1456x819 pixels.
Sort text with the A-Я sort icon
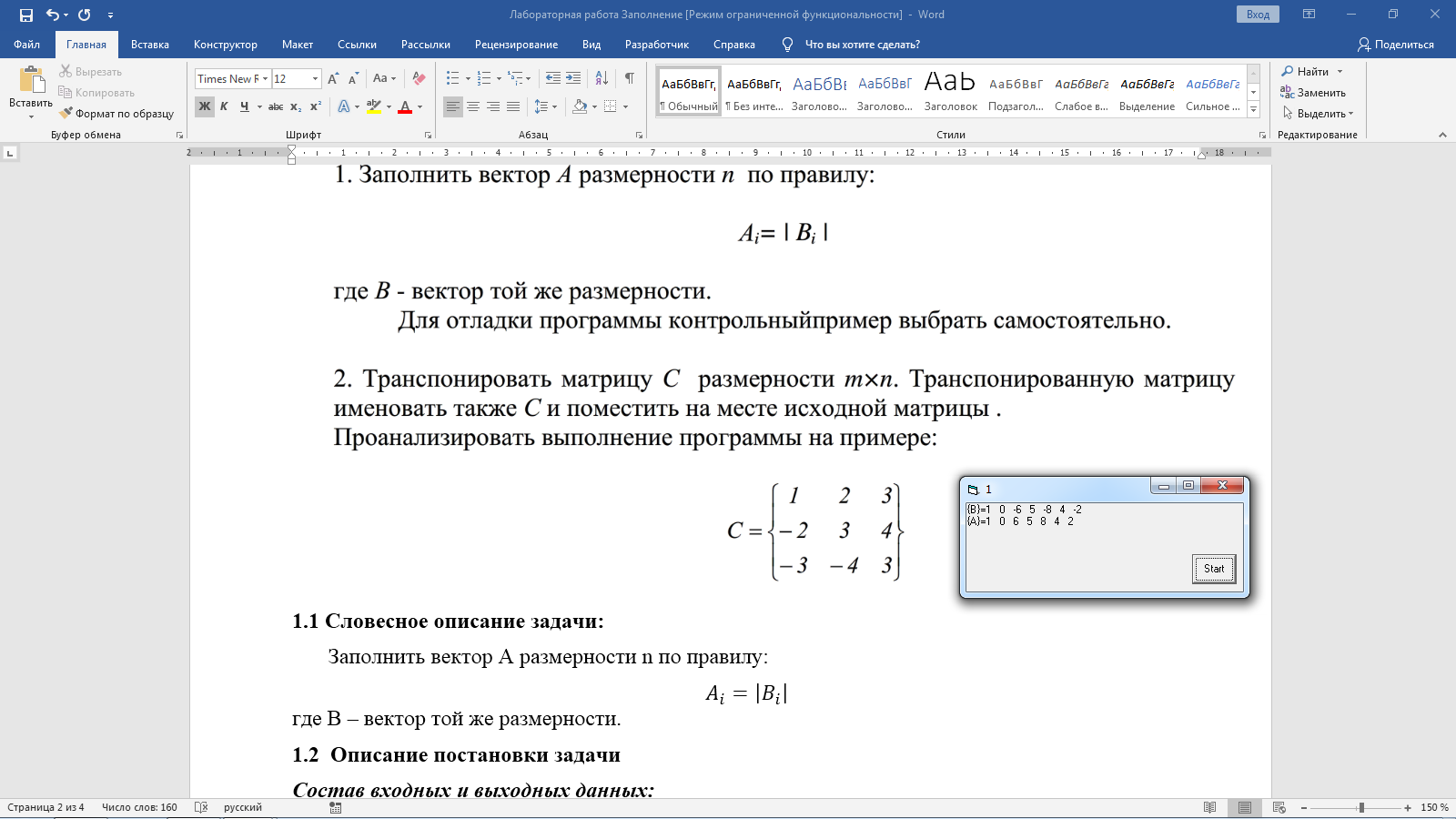tap(602, 78)
